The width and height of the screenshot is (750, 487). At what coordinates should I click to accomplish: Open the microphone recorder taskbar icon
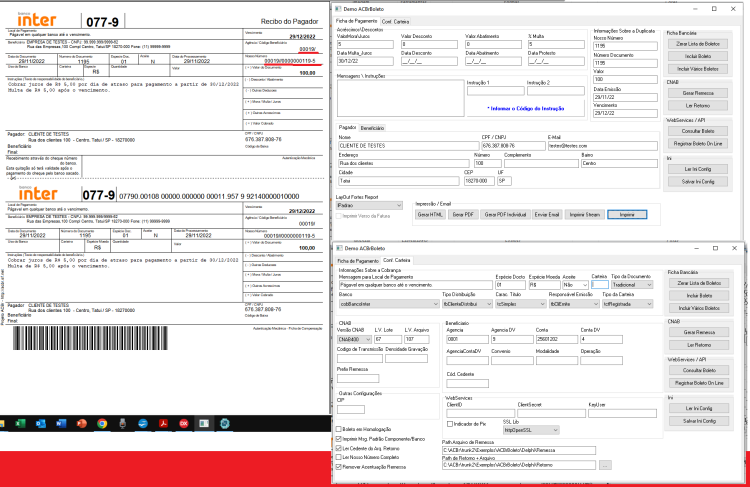click(122, 423)
